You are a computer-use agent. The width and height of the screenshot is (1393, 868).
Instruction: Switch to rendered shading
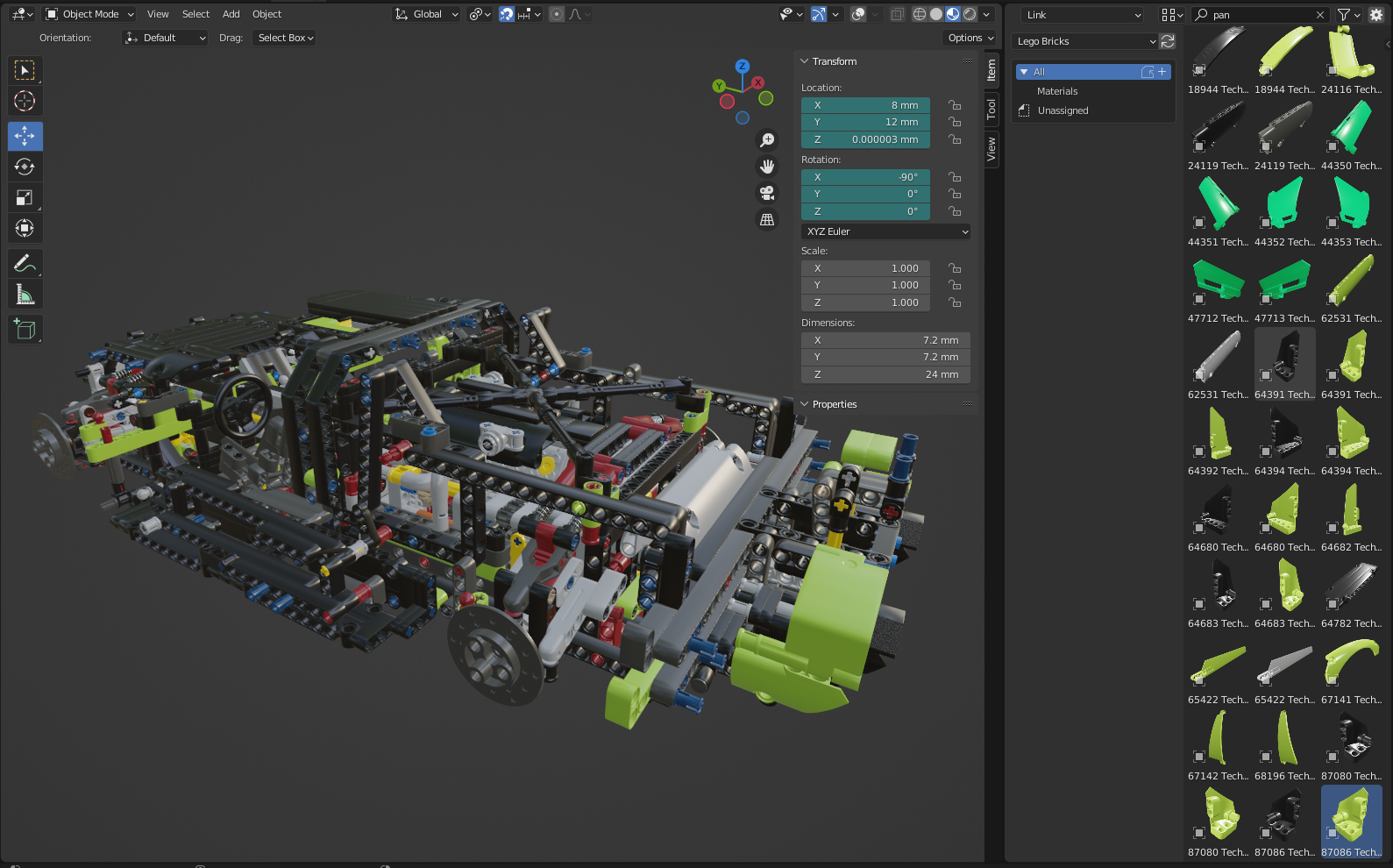pos(970,14)
